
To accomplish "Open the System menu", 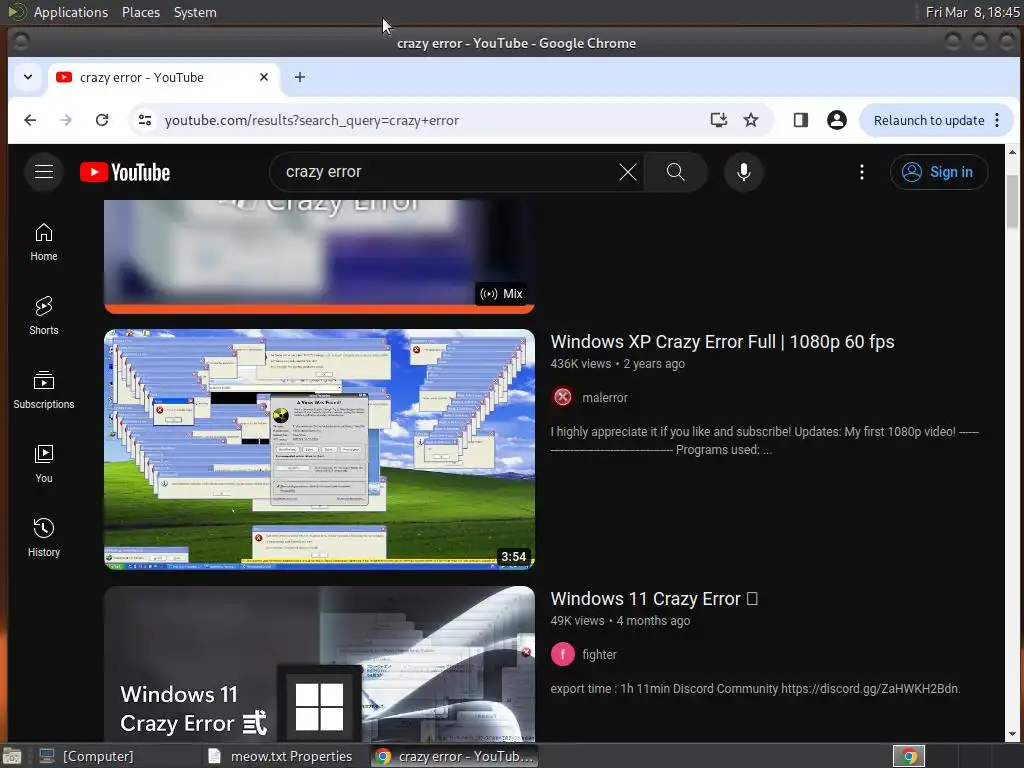I will 195,12.
